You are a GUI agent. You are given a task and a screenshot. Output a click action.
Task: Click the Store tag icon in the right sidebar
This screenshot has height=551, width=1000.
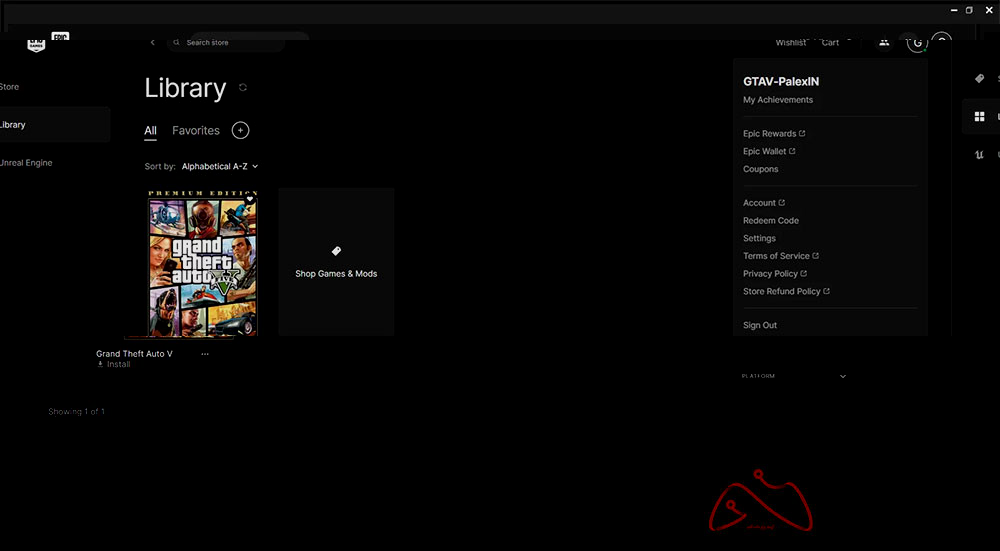(x=980, y=78)
